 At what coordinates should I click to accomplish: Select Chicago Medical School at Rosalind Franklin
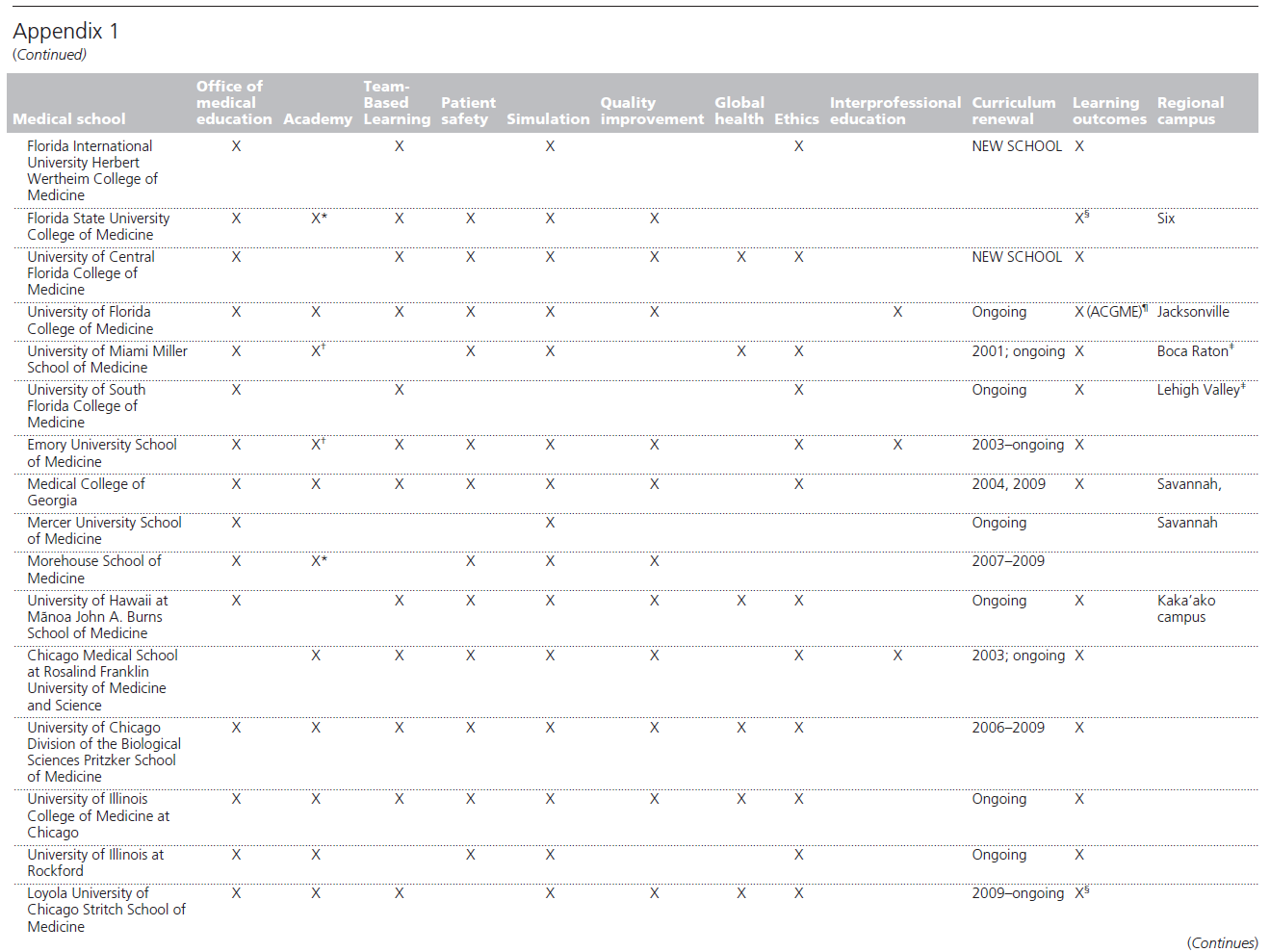(x=102, y=681)
